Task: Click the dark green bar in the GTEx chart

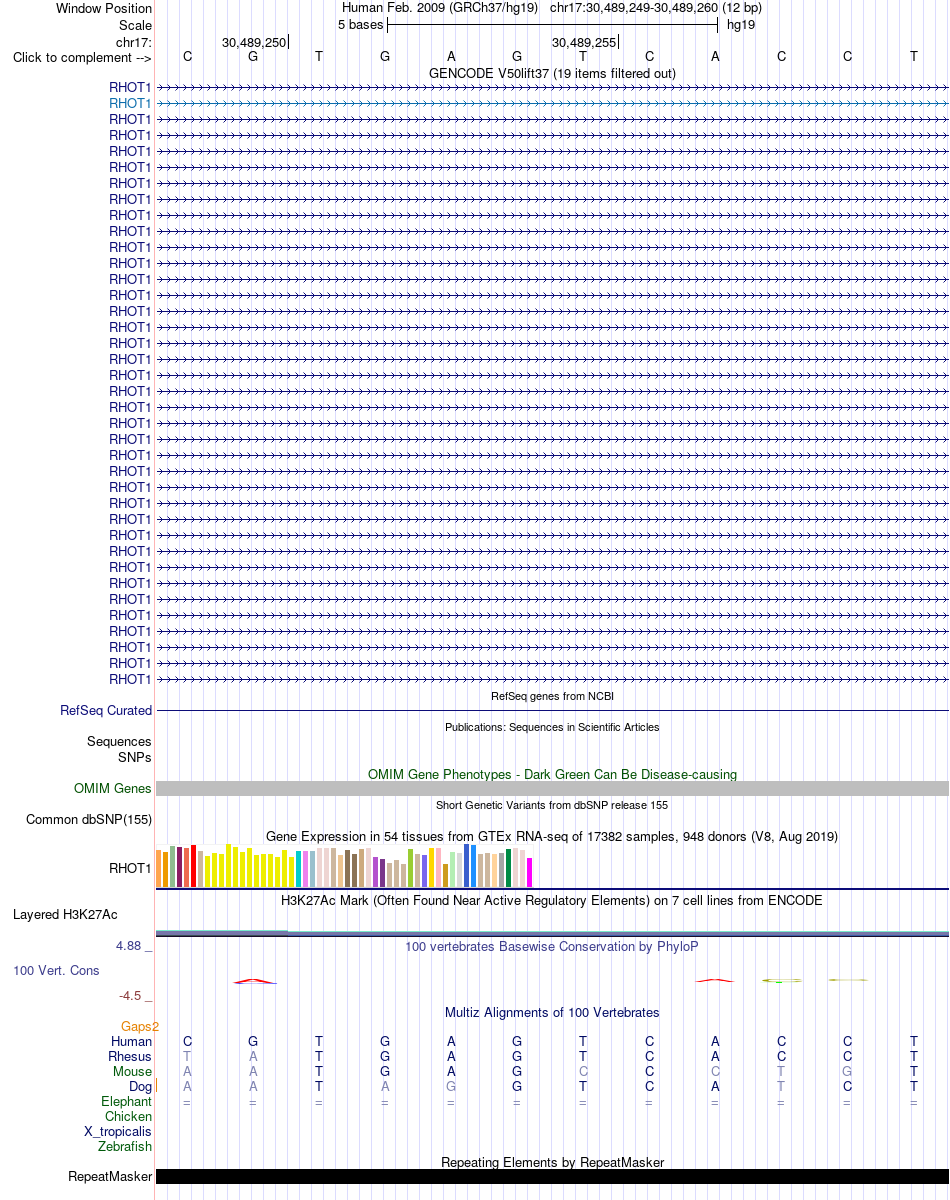Action: (x=509, y=868)
